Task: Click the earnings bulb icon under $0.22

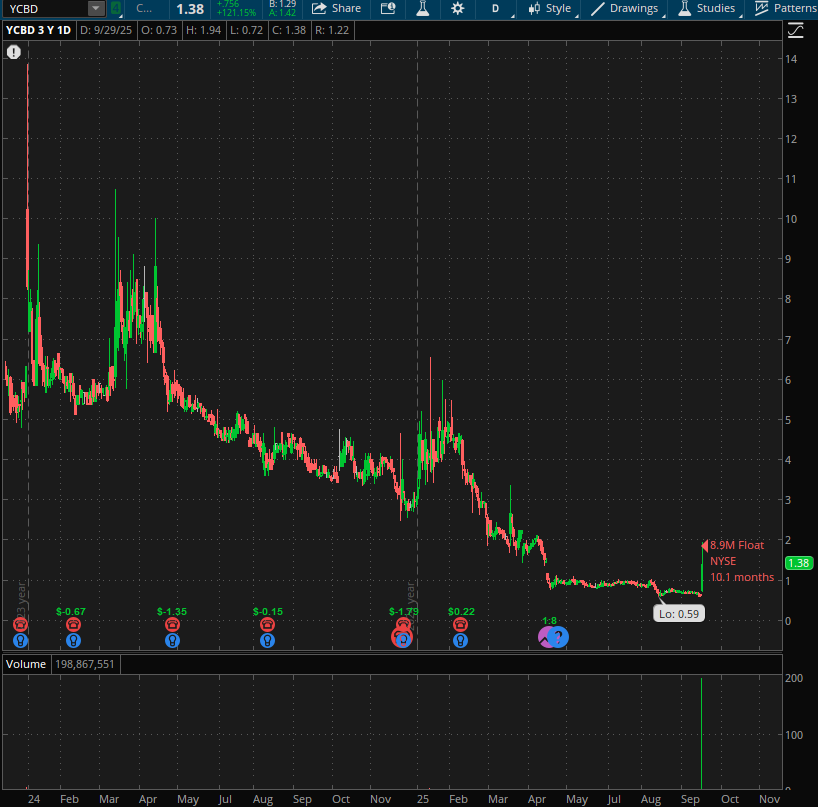Action: point(460,640)
